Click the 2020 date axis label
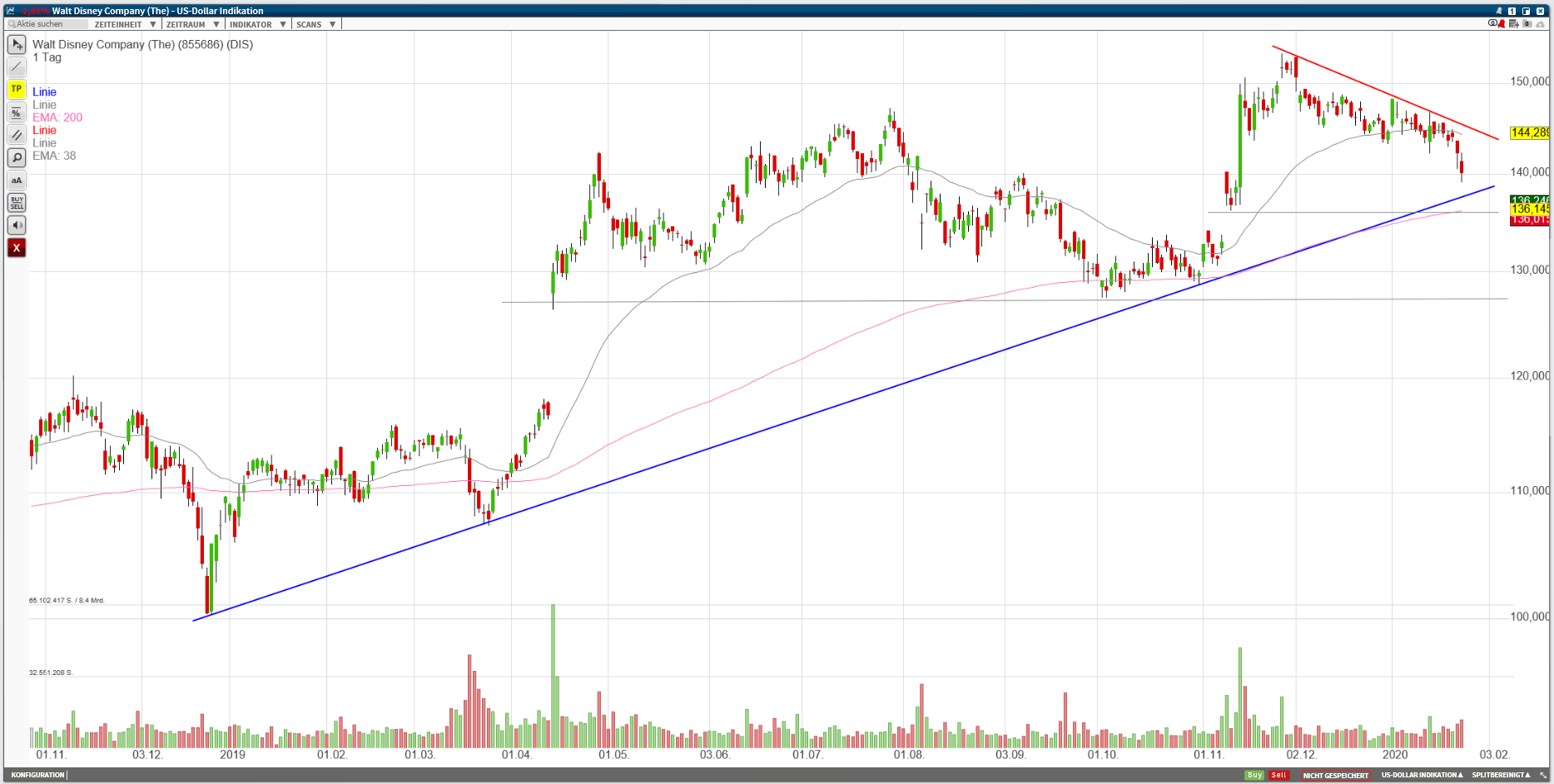 point(1395,755)
